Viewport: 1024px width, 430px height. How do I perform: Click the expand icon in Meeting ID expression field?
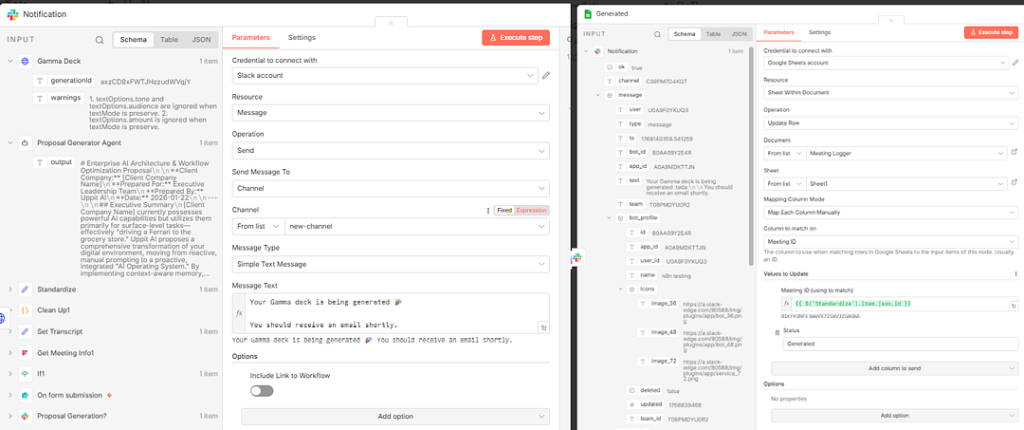pos(1012,305)
